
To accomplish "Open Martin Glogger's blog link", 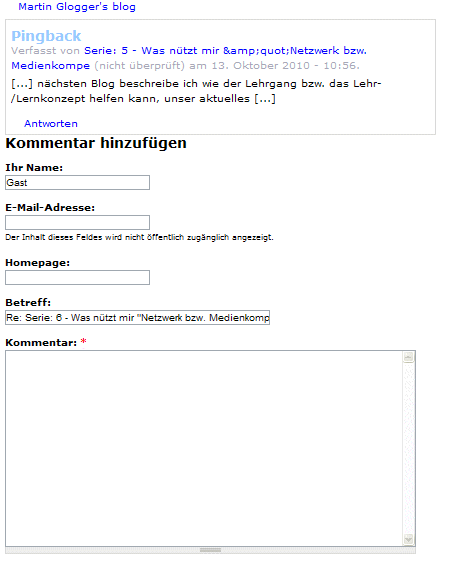I will coord(77,7).
